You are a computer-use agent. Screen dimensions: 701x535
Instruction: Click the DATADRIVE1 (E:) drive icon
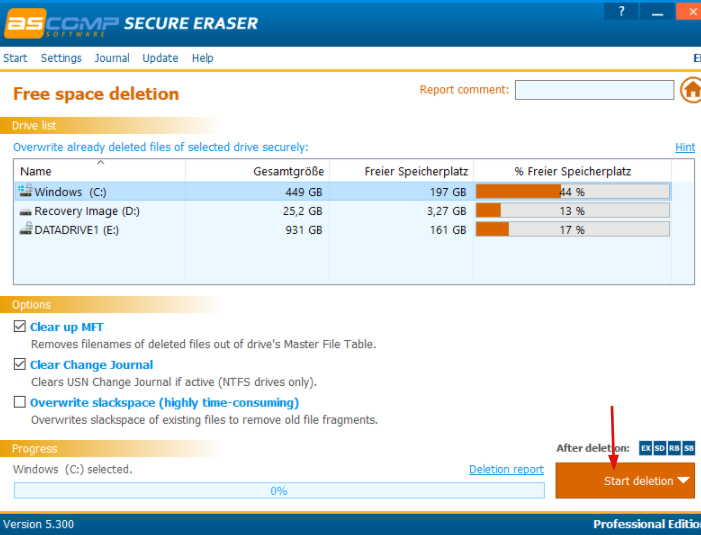(25, 230)
